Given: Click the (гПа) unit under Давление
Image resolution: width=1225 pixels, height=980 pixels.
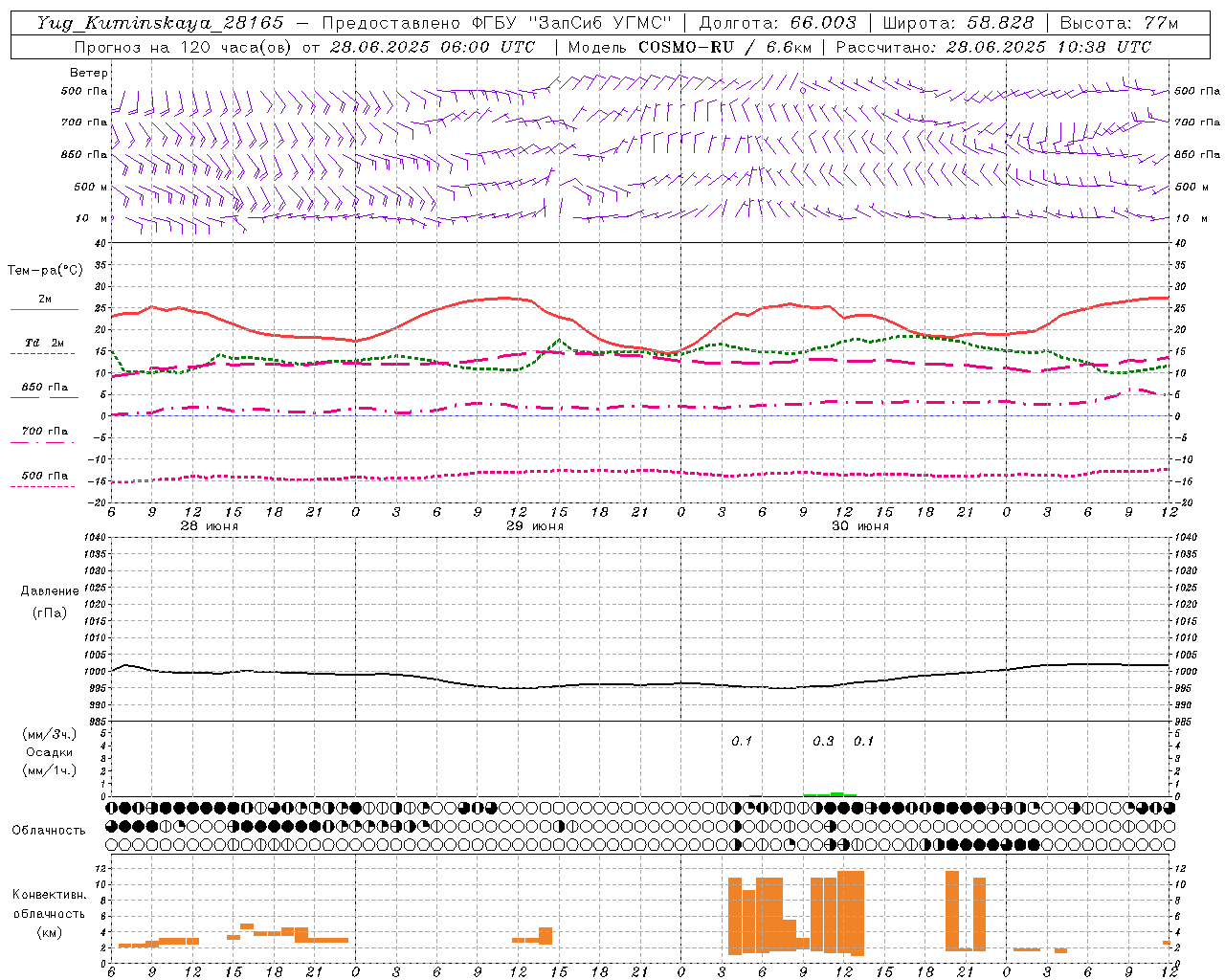Looking at the screenshot, I should (x=49, y=612).
